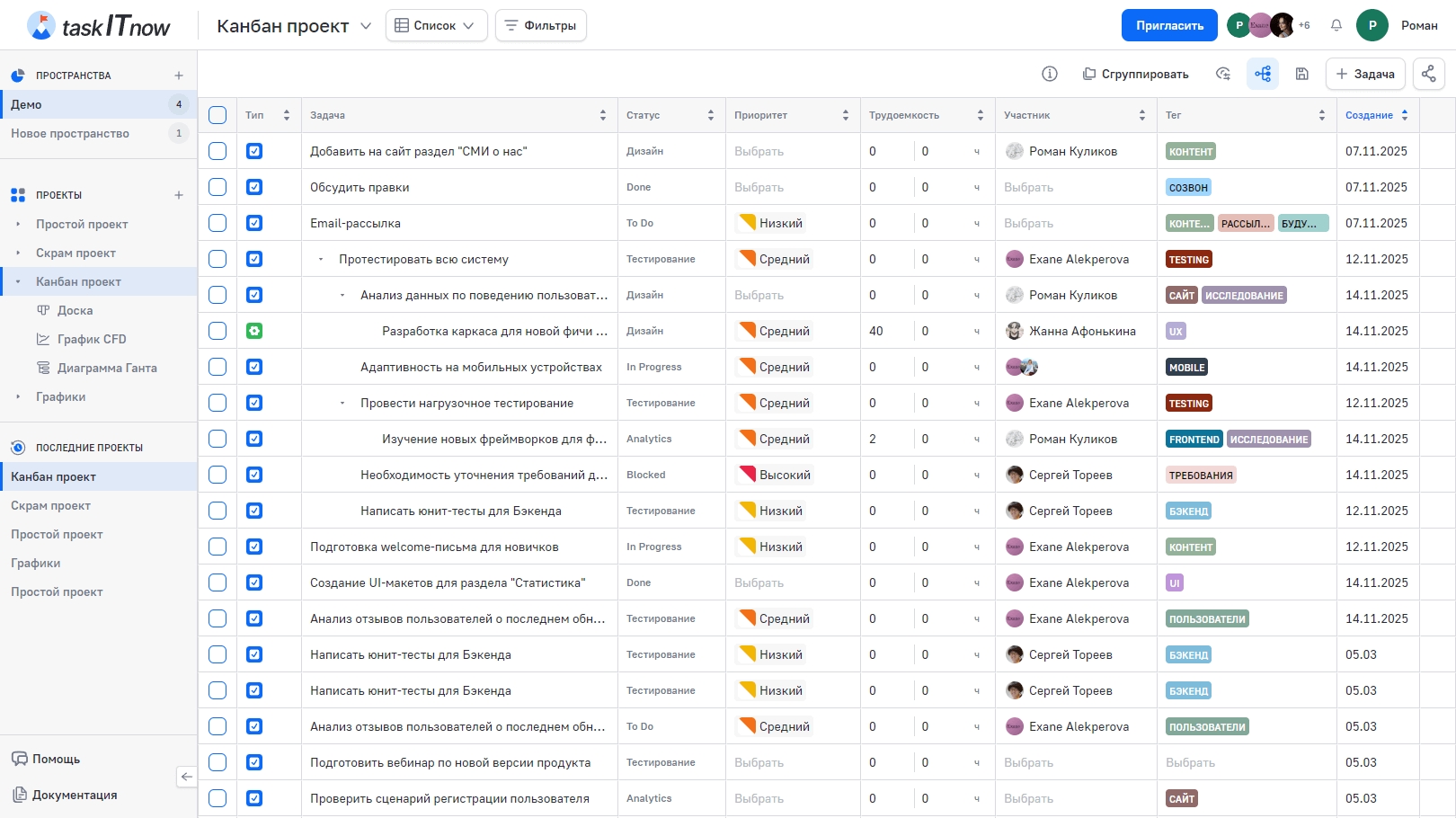Viewport: 1456px width, 818px height.
Task: Click the orange TESTING tag on Провести нагрузочное тестирование
Action: click(x=1188, y=404)
